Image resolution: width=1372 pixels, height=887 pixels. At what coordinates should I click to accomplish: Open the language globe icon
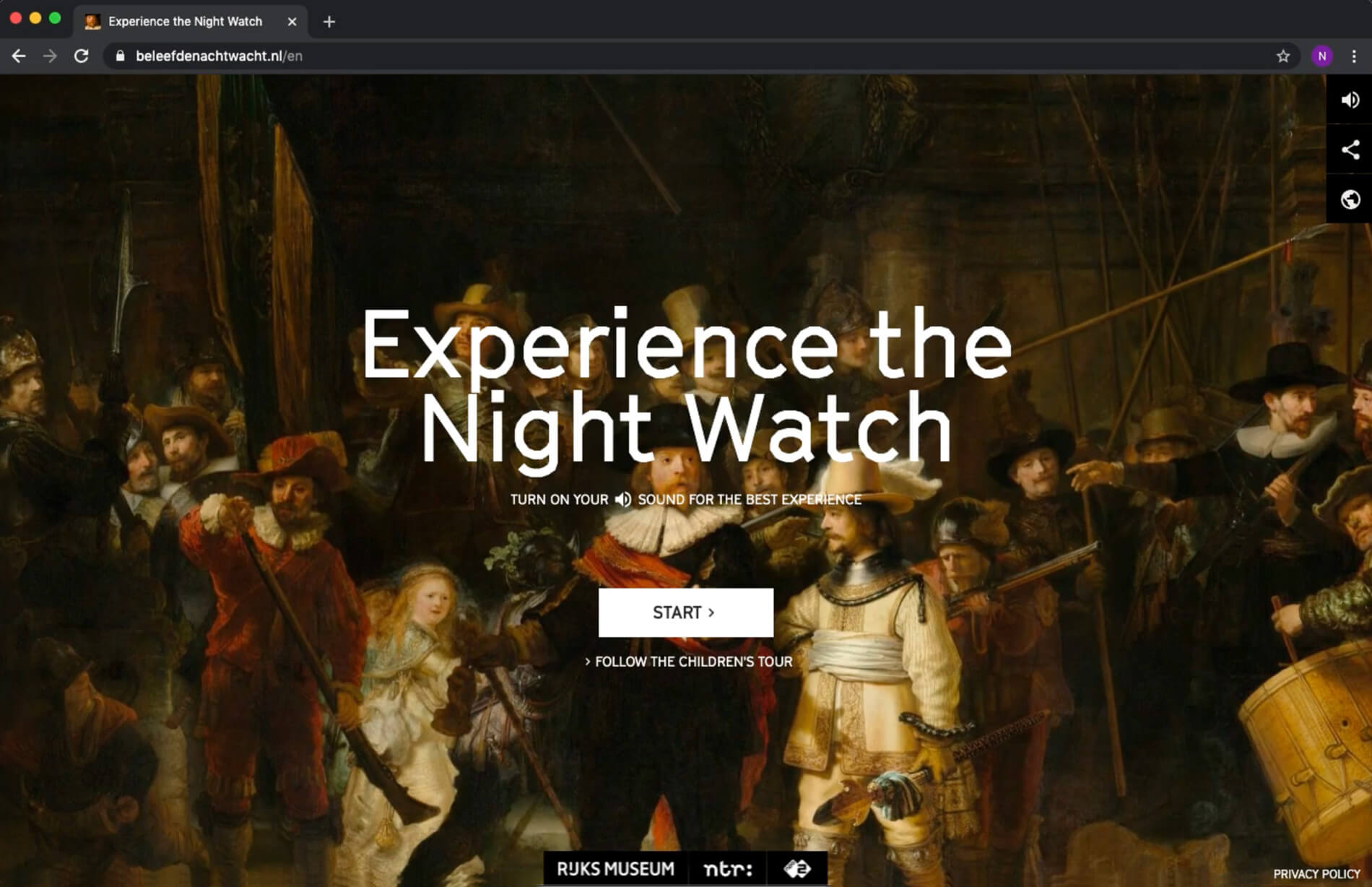(x=1350, y=199)
